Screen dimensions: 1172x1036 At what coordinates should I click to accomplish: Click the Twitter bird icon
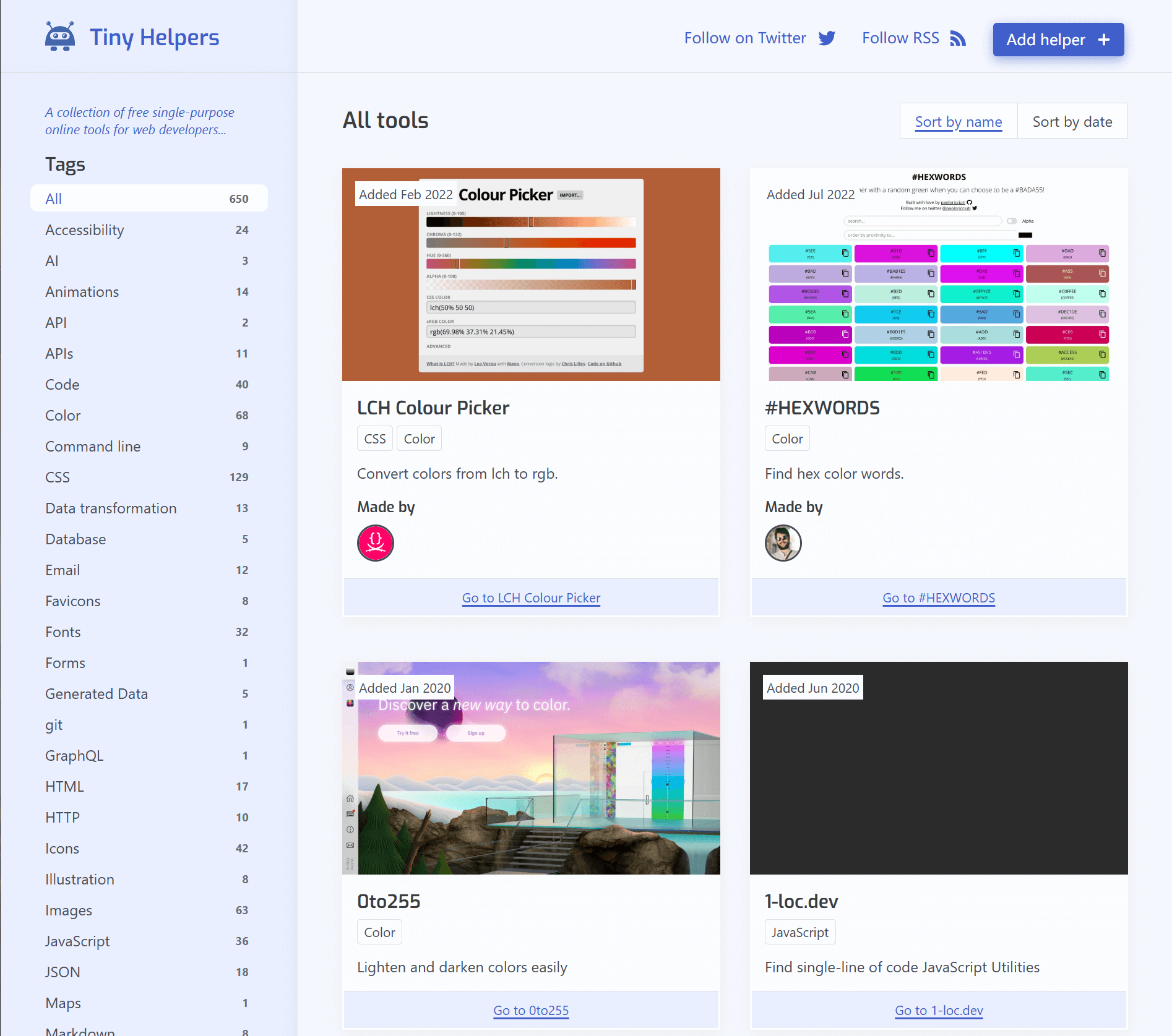(827, 38)
